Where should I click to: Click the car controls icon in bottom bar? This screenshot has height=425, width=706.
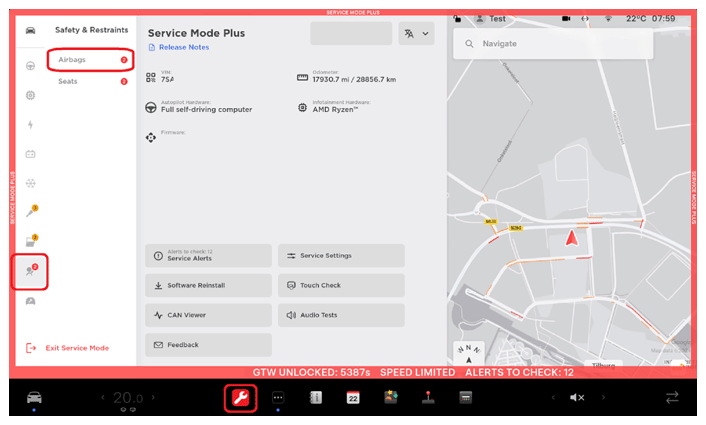point(34,397)
